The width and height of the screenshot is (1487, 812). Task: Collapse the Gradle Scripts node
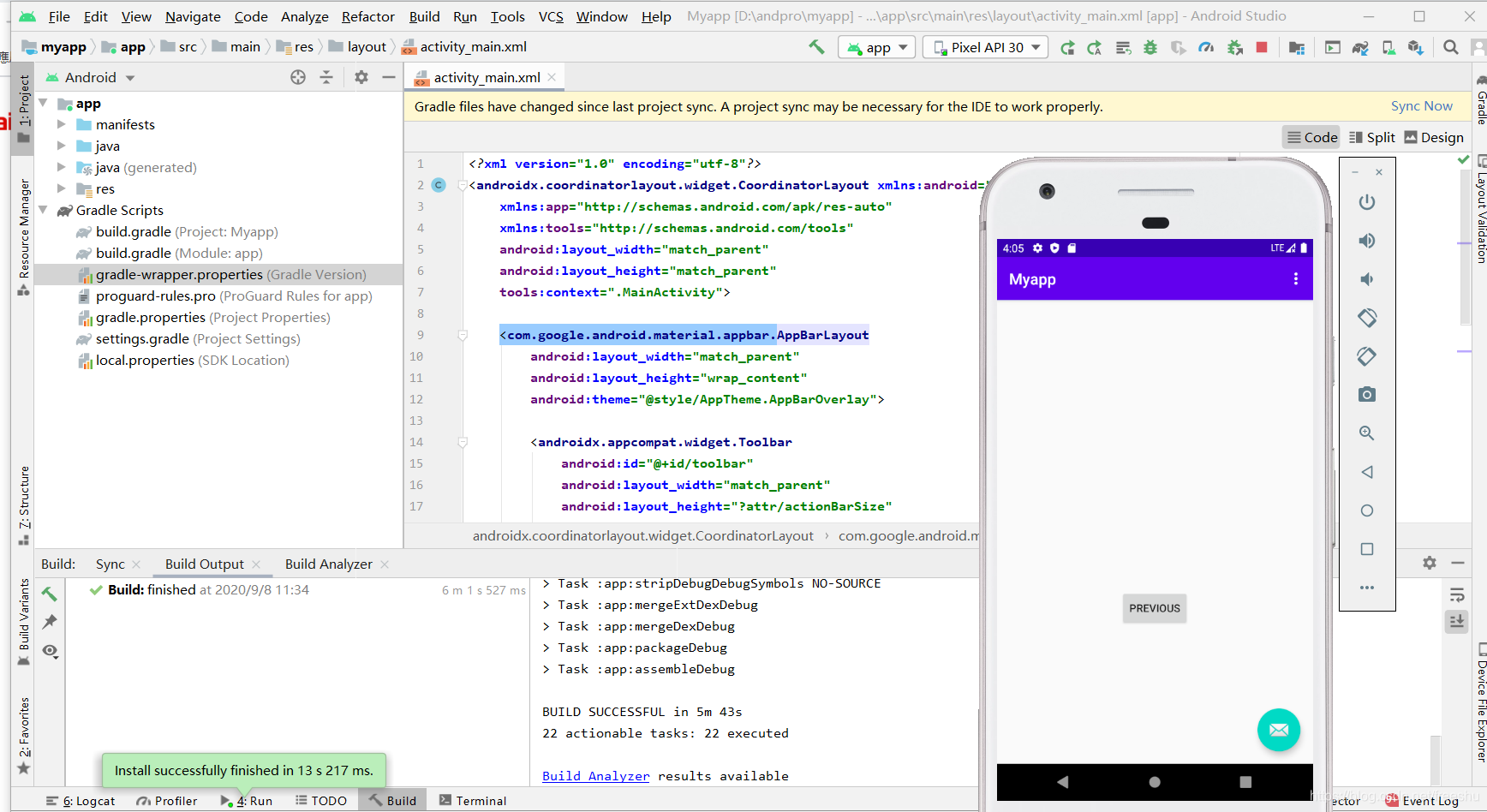pos(43,210)
